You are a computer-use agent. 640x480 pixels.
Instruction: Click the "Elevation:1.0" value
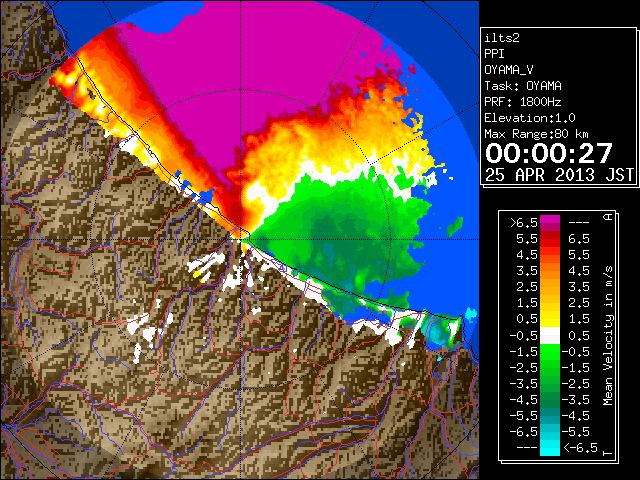coord(530,118)
